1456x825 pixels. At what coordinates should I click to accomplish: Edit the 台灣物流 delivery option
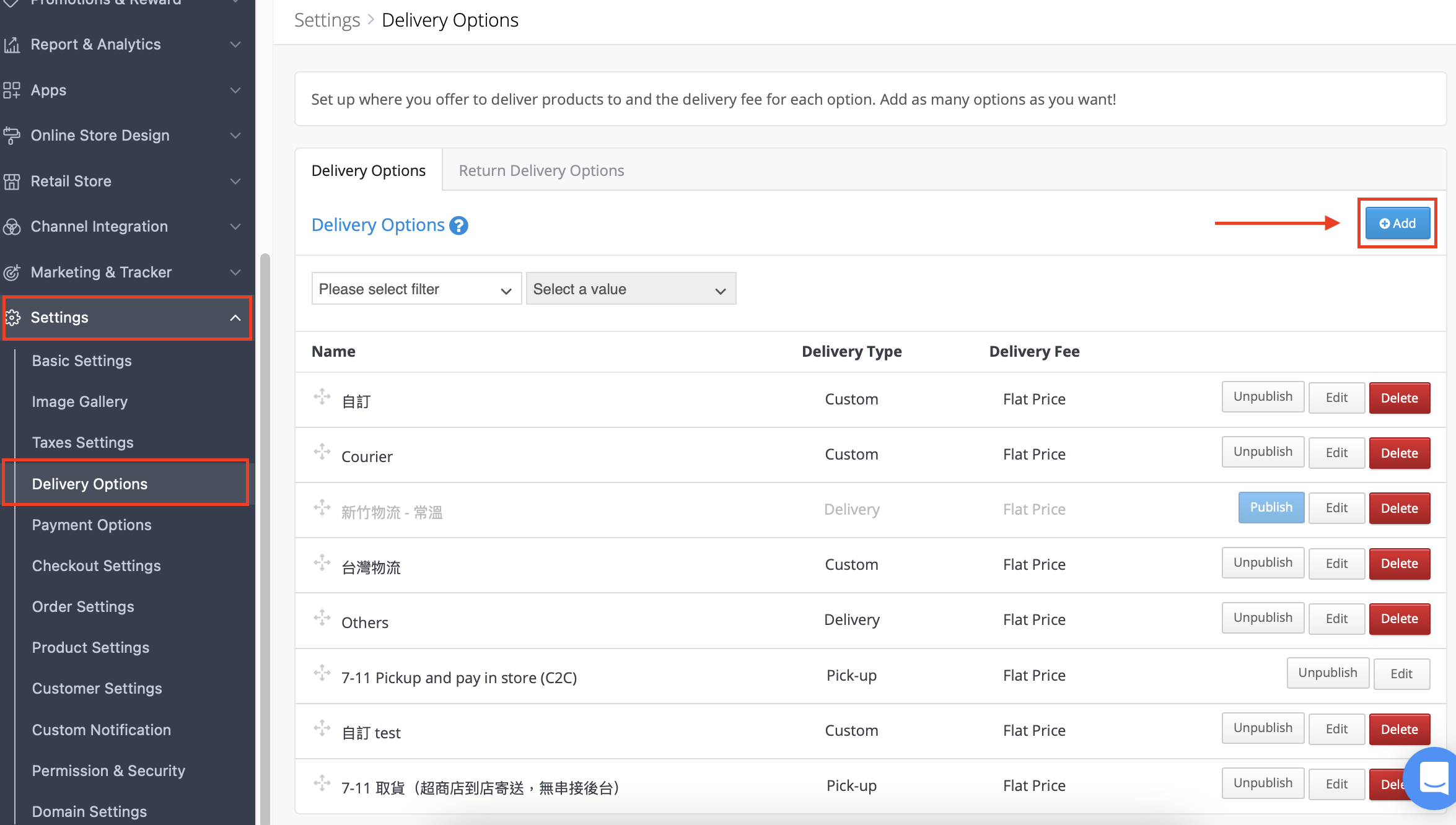[1336, 564]
